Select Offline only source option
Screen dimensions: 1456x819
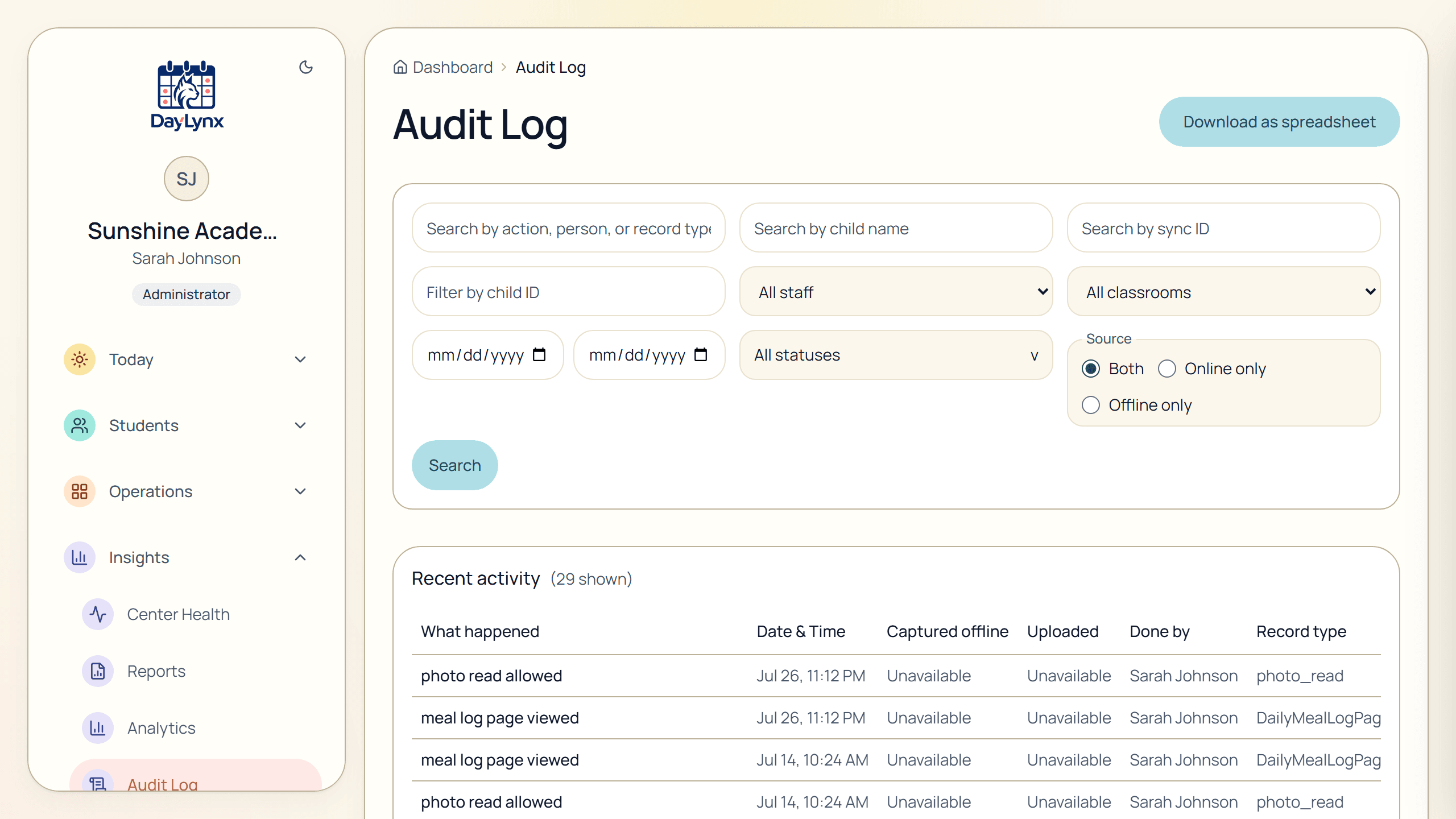(1091, 405)
